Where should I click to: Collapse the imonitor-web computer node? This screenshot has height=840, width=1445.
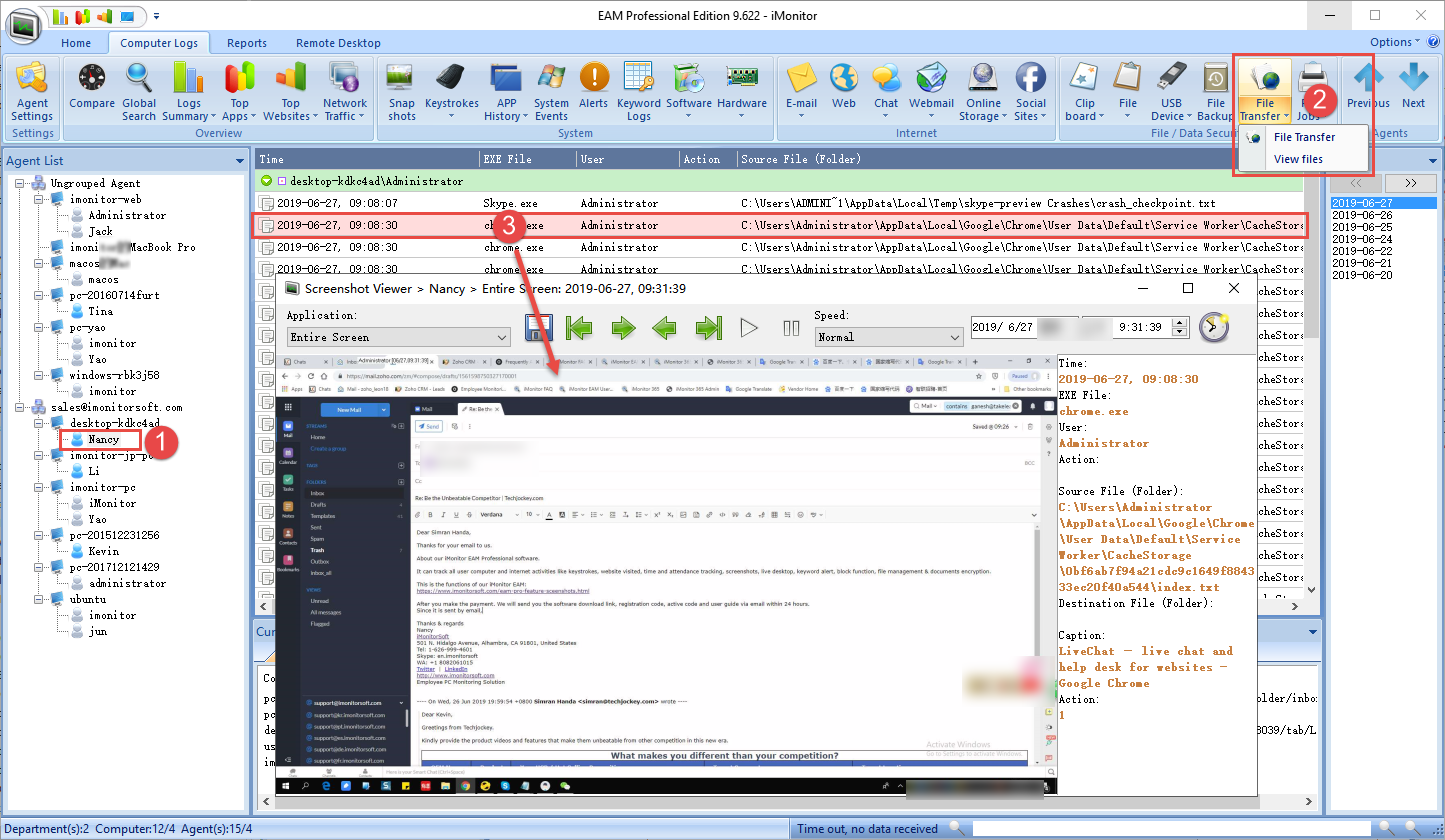[x=39, y=199]
